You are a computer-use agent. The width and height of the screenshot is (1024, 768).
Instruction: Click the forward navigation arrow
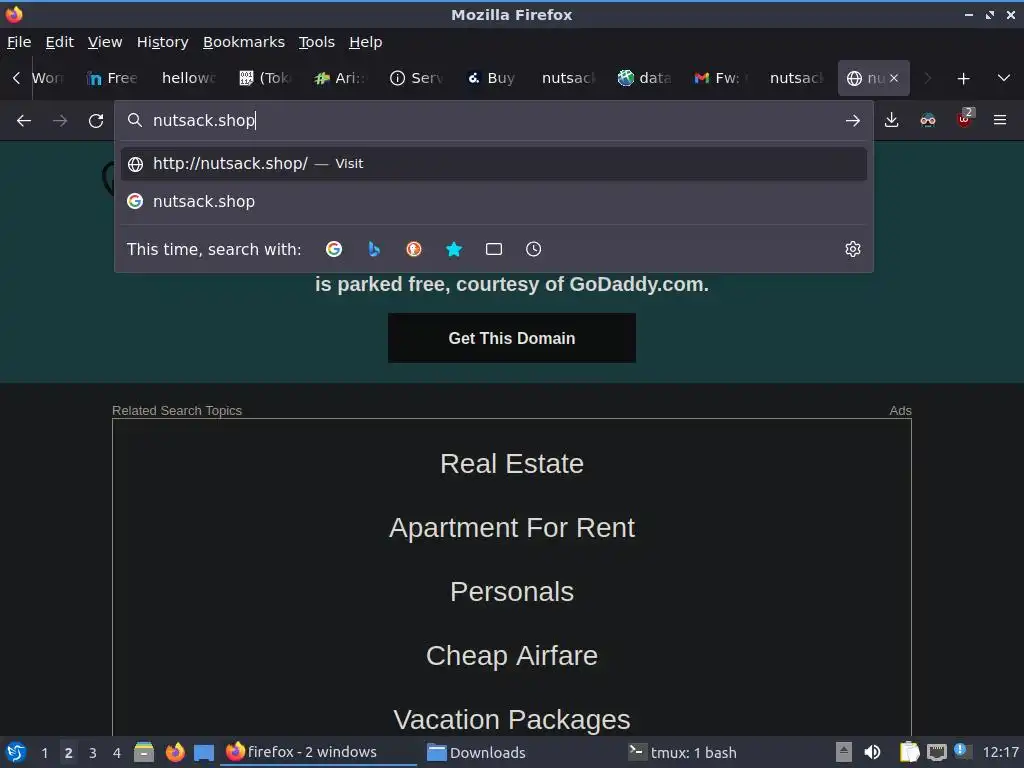pos(60,121)
